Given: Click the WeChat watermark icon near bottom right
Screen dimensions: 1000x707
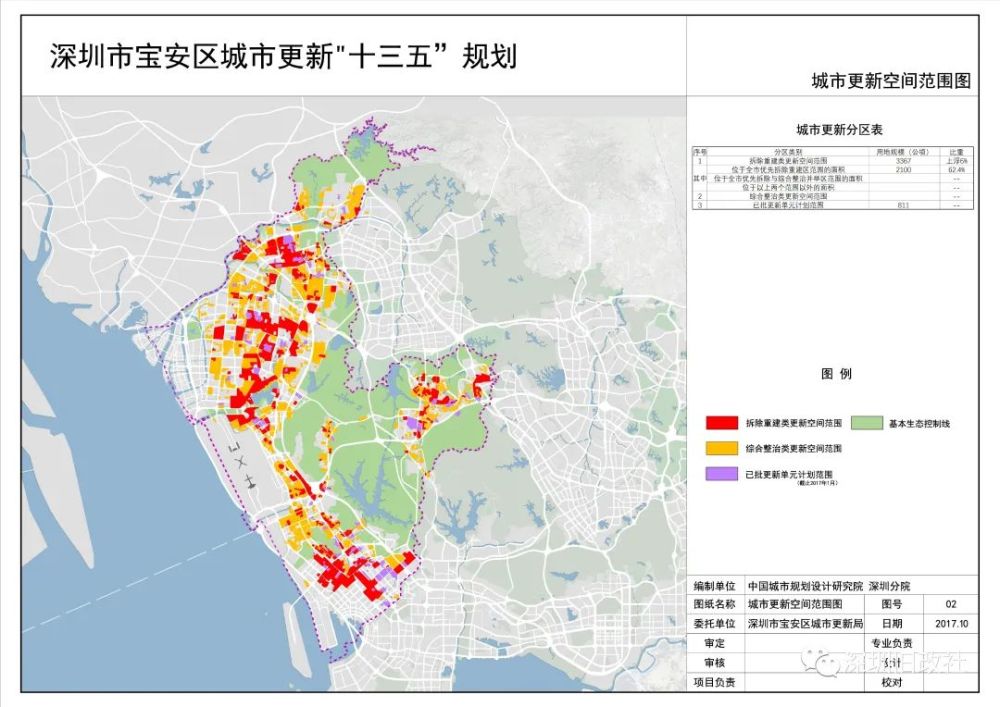Looking at the screenshot, I should (x=827, y=664).
